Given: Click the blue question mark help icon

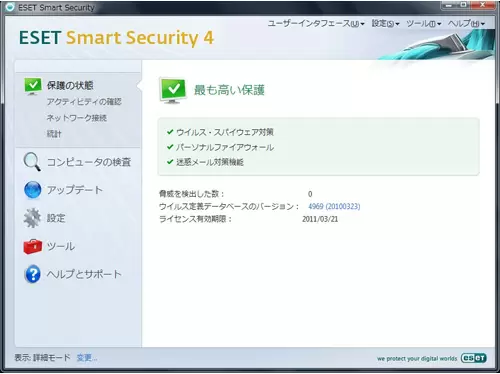Looking at the screenshot, I should pyautogui.click(x=33, y=274).
